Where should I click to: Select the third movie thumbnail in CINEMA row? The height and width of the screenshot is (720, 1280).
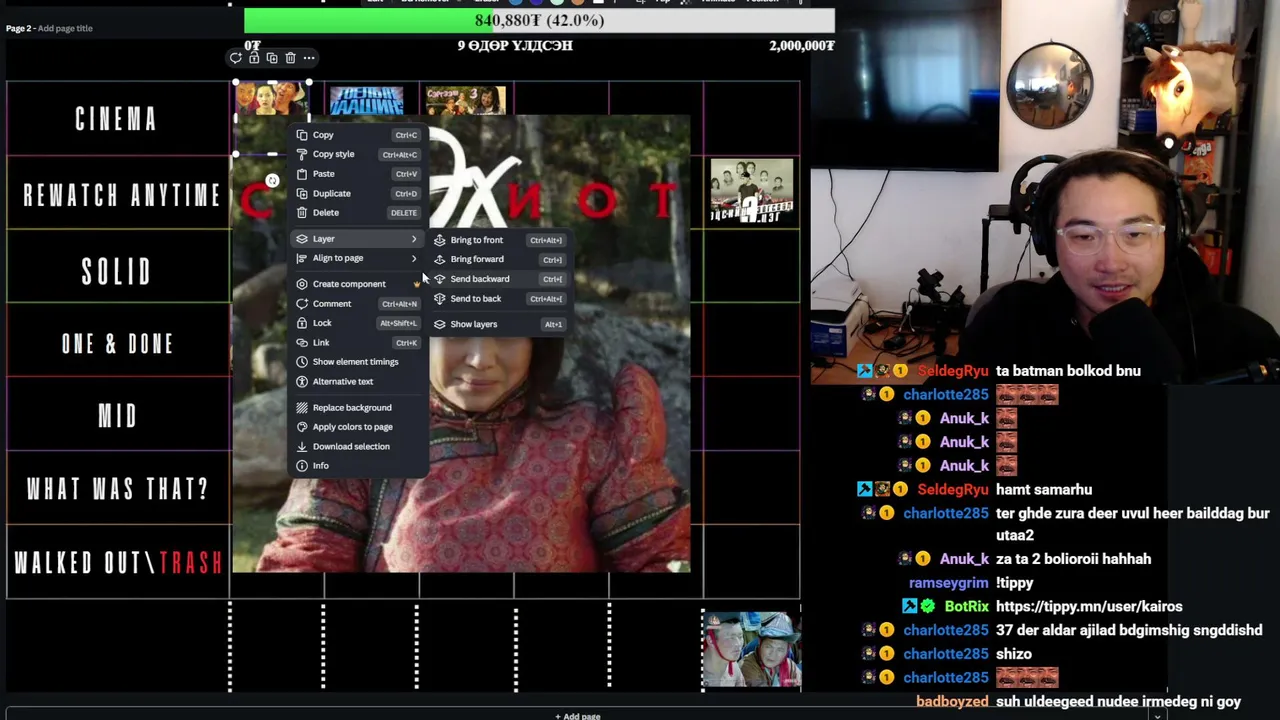[466, 101]
